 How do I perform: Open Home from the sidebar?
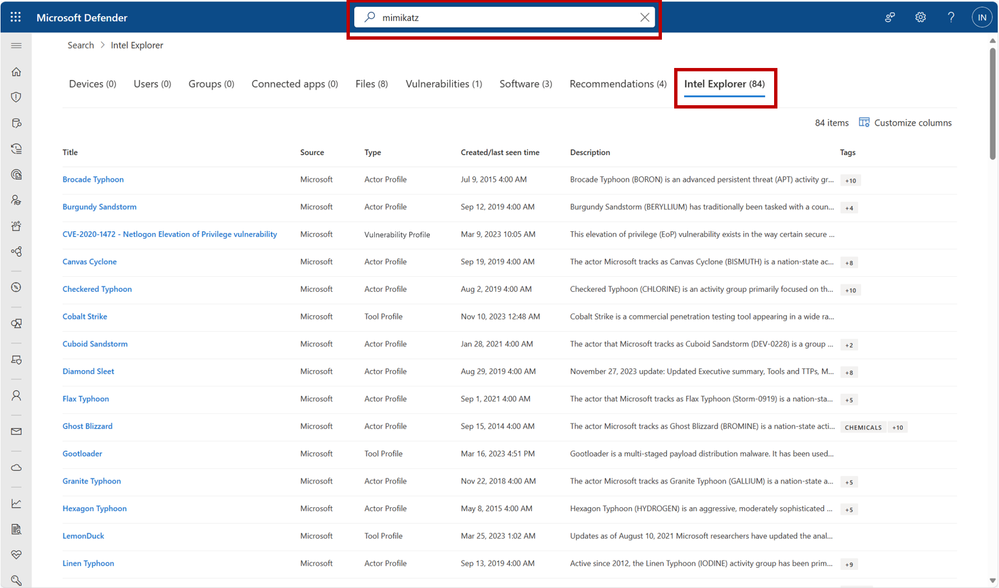tap(16, 72)
